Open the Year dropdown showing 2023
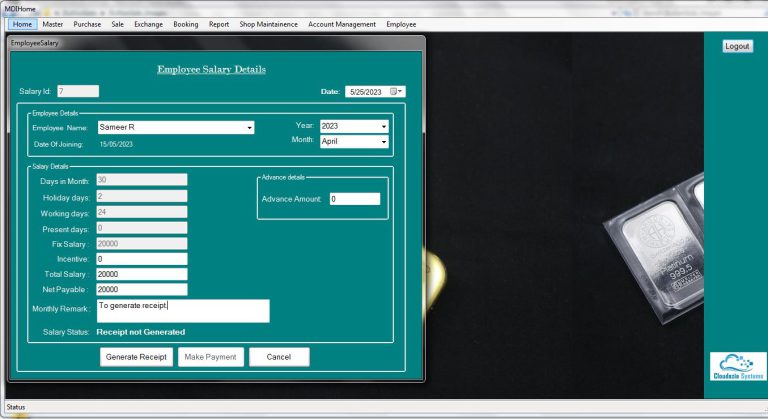768x419 pixels. (x=383, y=126)
